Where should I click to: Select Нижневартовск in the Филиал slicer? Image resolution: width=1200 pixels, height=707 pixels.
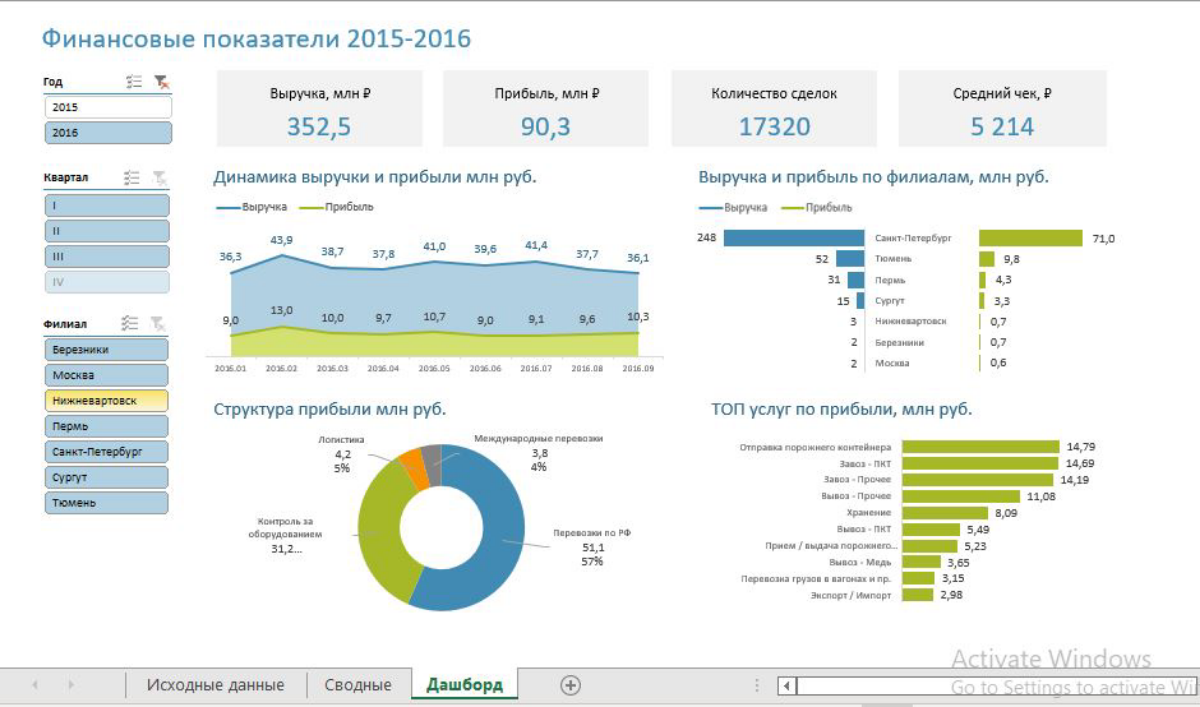pyautogui.click(x=107, y=400)
